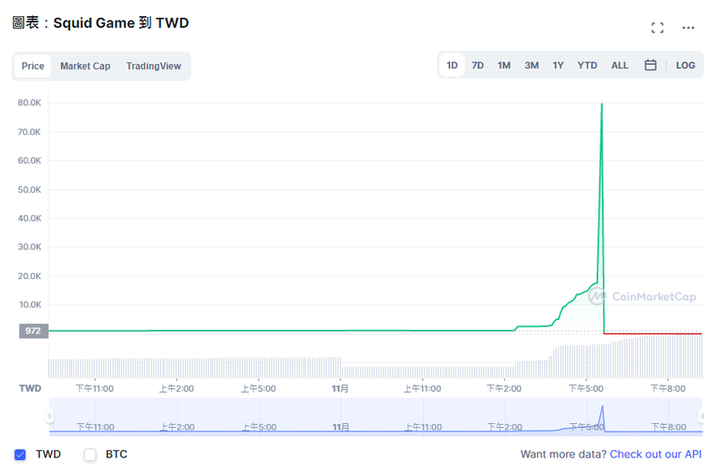
Task: Open the Check out our API link
Action: (656, 455)
